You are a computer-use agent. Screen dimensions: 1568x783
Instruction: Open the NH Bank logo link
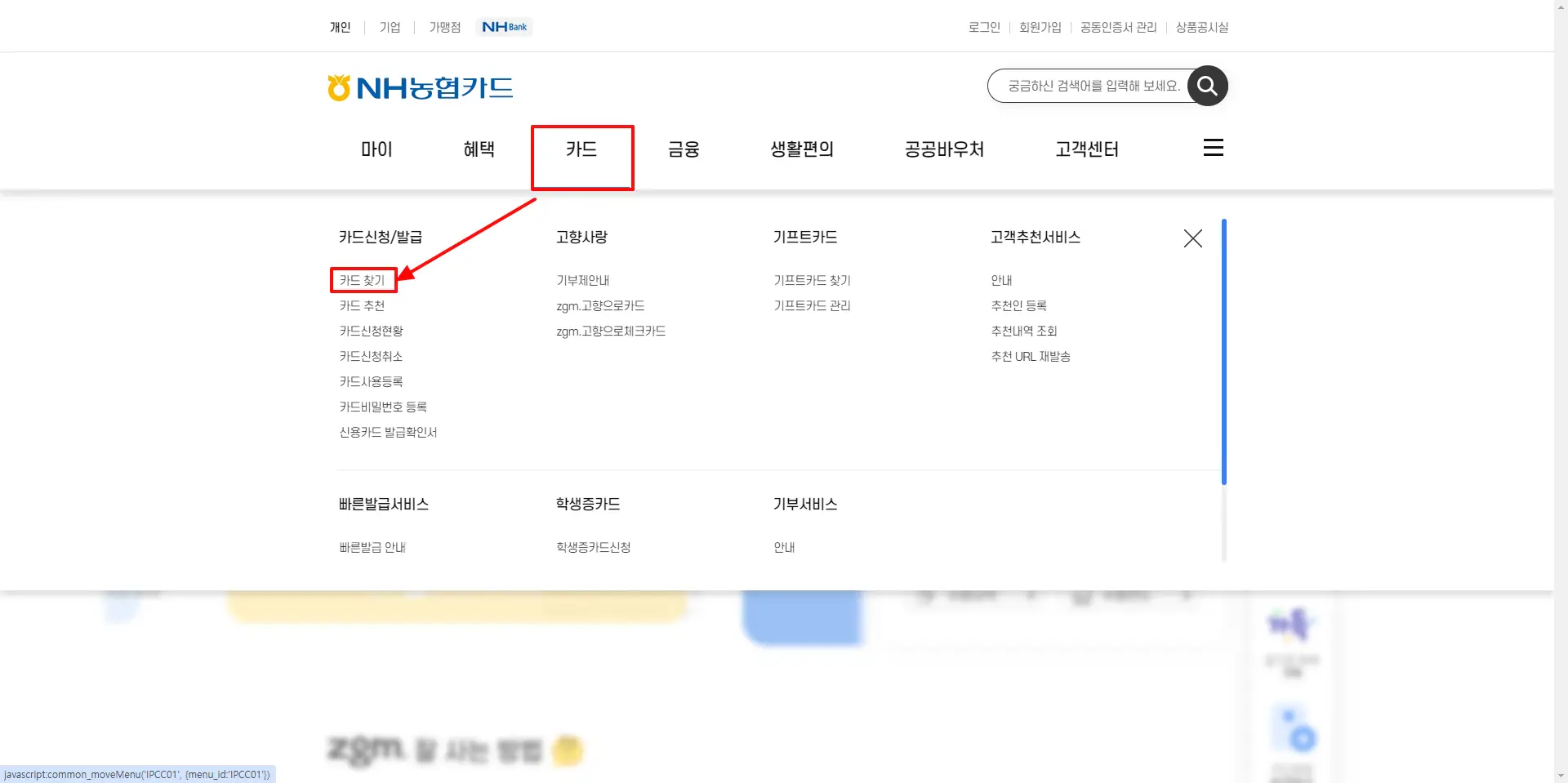coord(505,27)
